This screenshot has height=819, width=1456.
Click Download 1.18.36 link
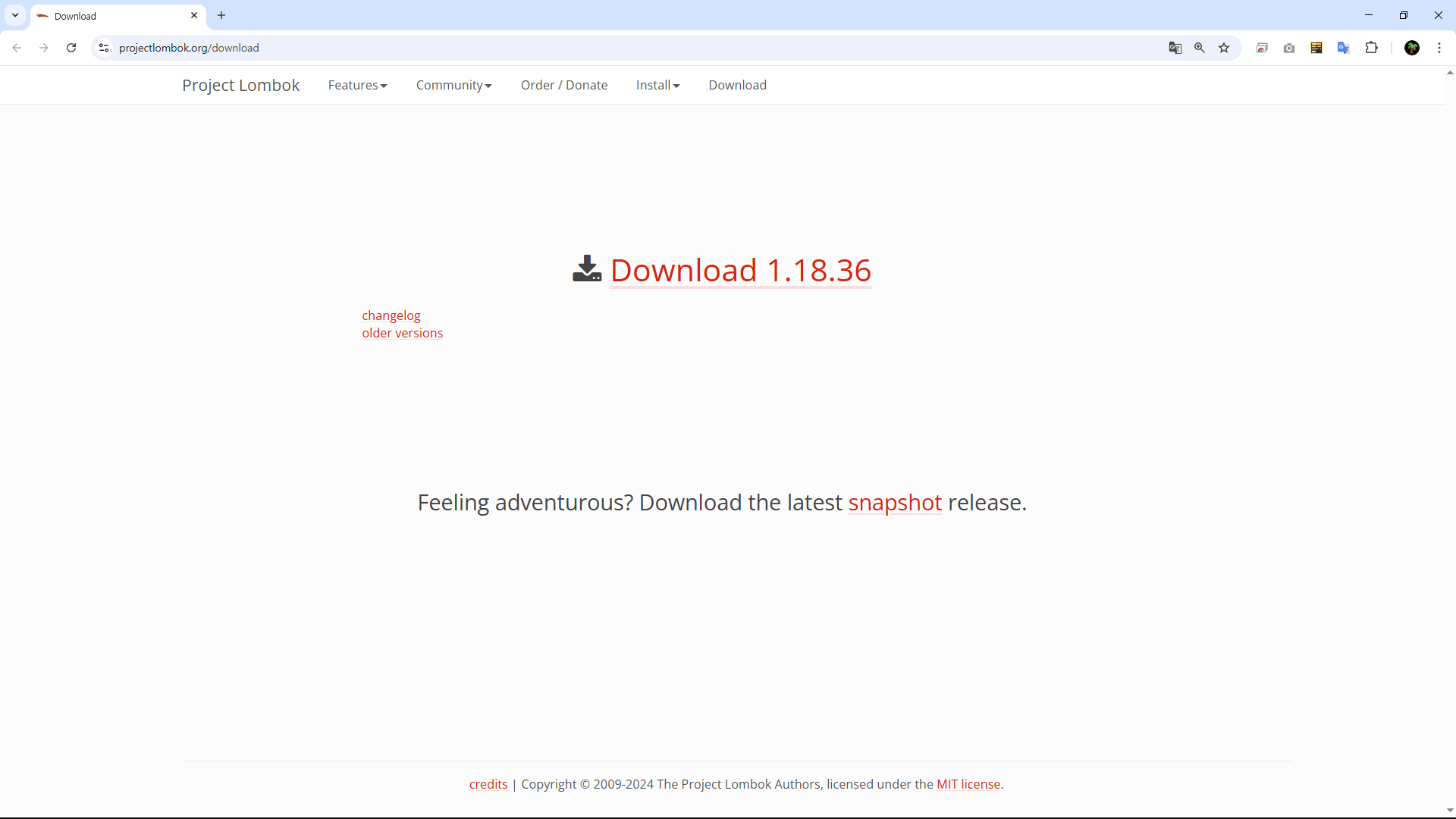741,270
